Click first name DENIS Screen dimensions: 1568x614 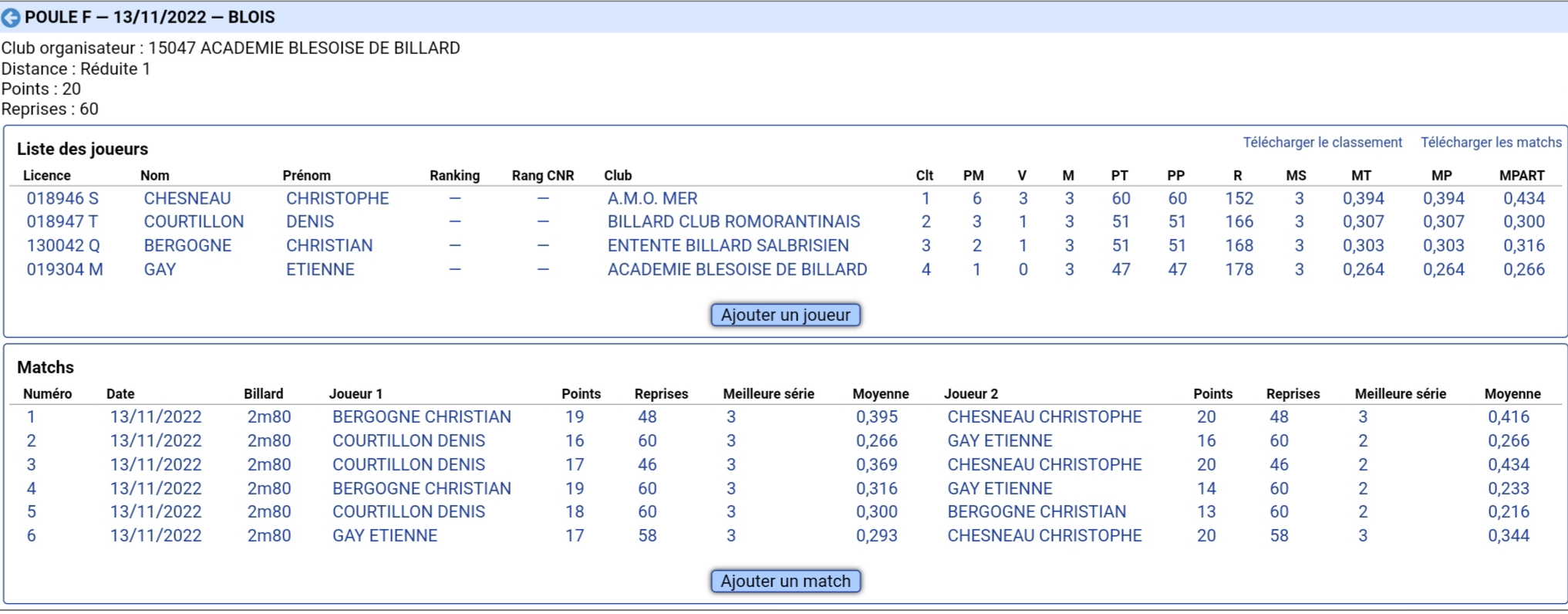point(310,221)
